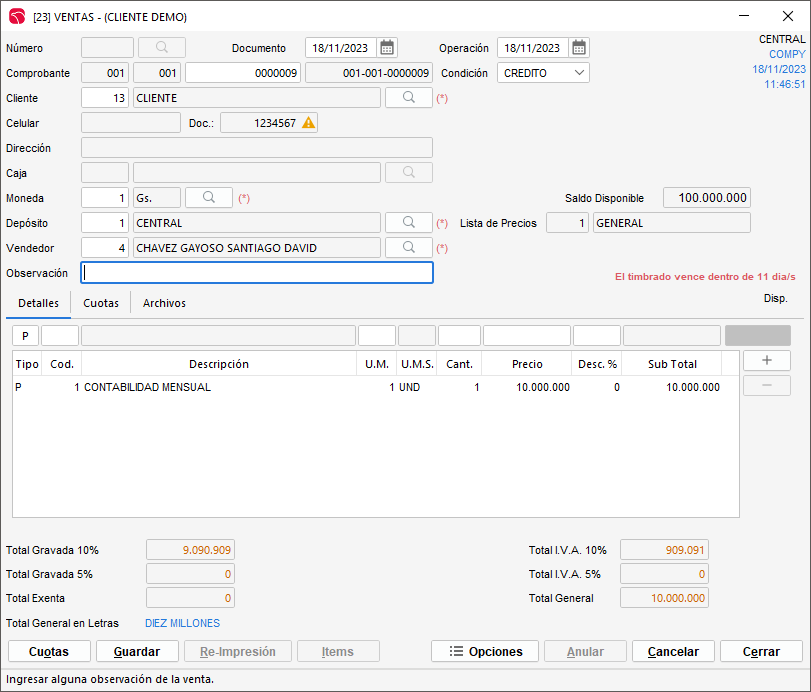
Task: Switch to the Cuotas tab
Action: tap(101, 303)
